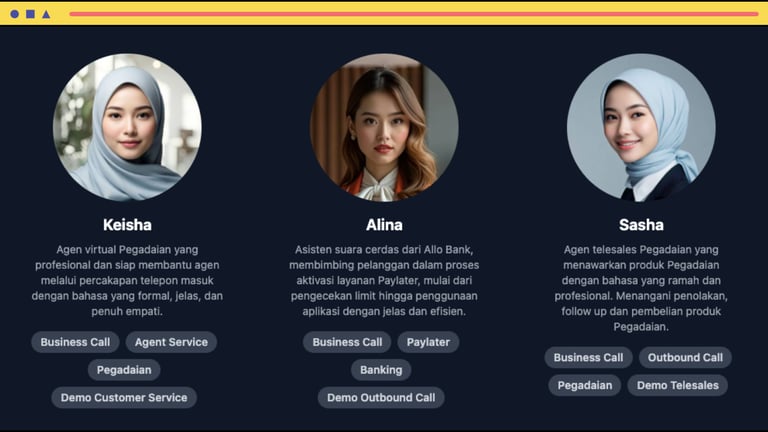Open the Alina agent name heading

(x=384, y=225)
